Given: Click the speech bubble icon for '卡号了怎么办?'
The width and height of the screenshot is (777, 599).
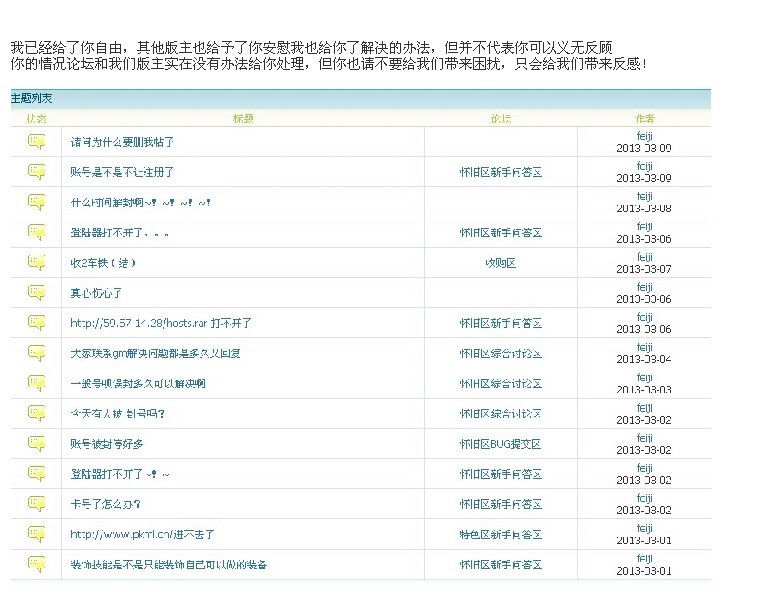Looking at the screenshot, I should pos(37,504).
